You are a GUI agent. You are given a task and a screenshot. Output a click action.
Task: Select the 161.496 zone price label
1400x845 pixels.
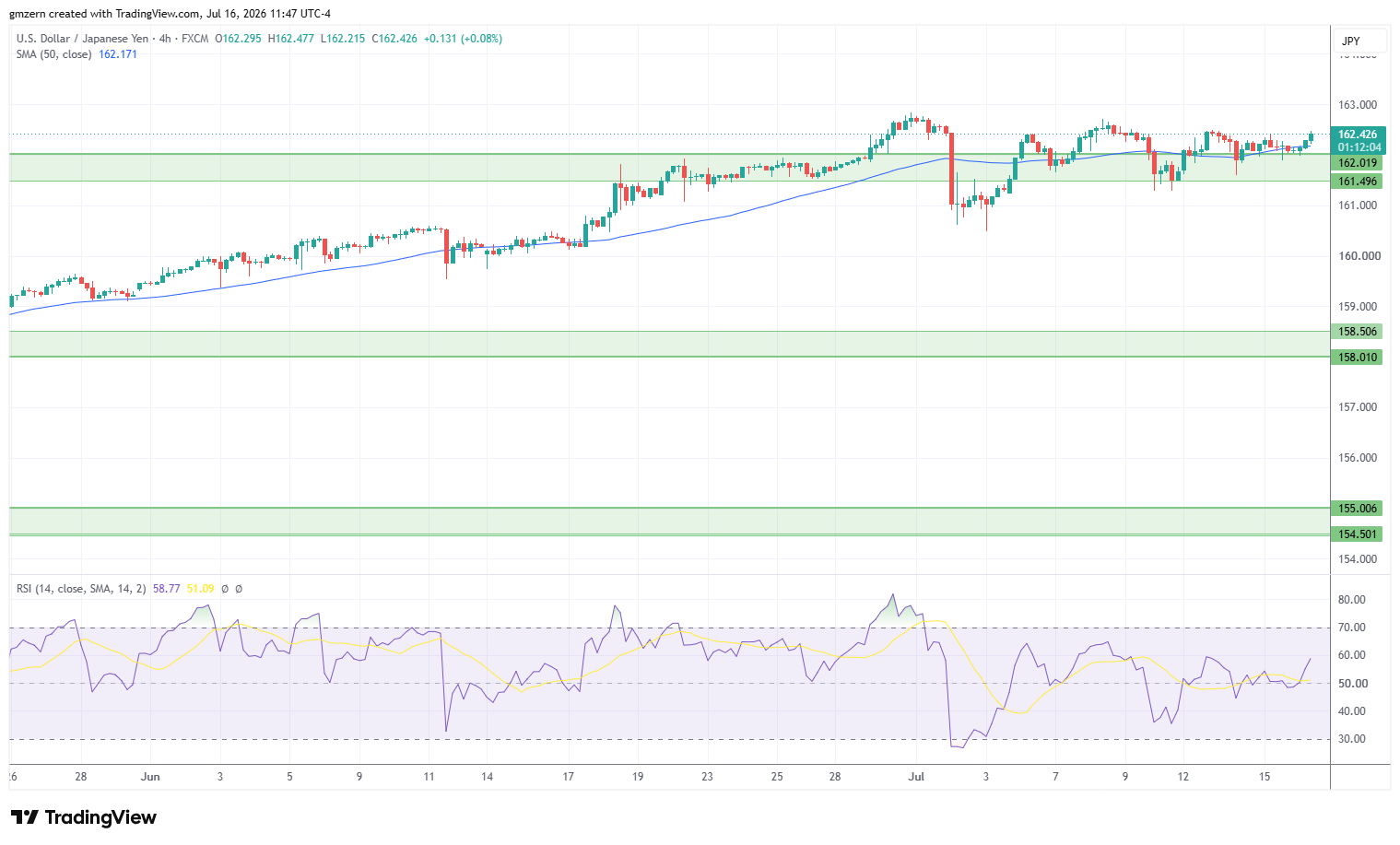click(1357, 182)
